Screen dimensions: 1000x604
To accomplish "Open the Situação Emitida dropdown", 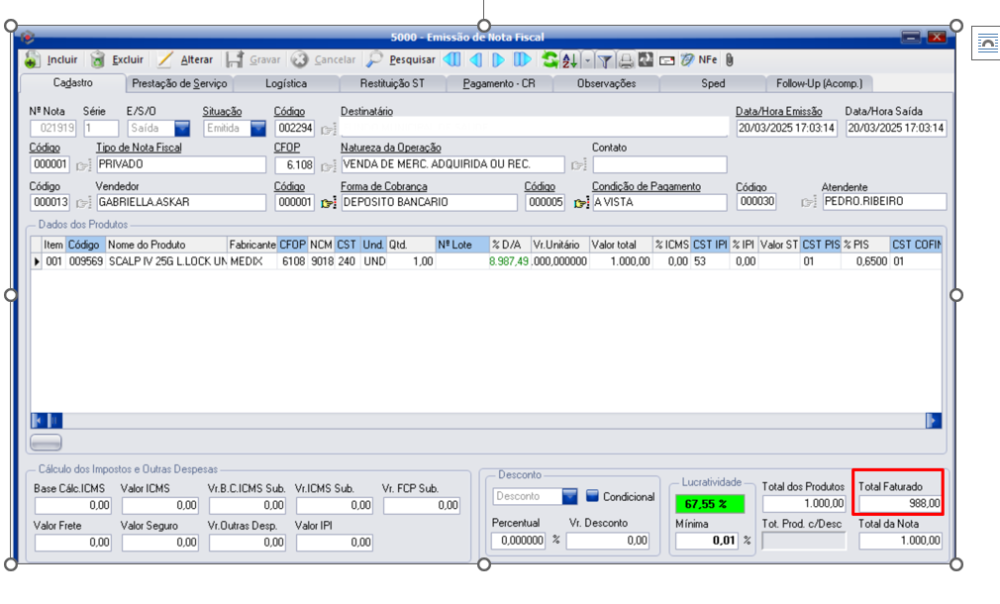I will [x=258, y=128].
